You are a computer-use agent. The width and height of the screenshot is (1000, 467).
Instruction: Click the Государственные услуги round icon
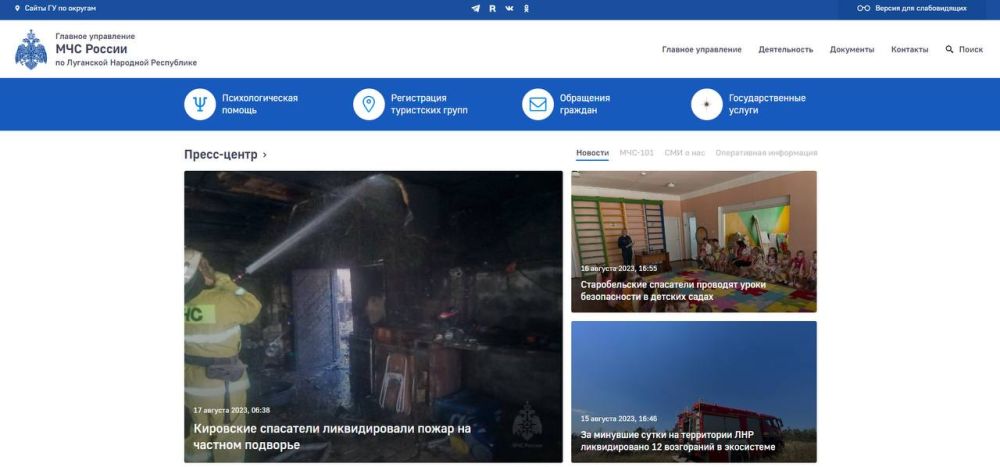(x=707, y=104)
